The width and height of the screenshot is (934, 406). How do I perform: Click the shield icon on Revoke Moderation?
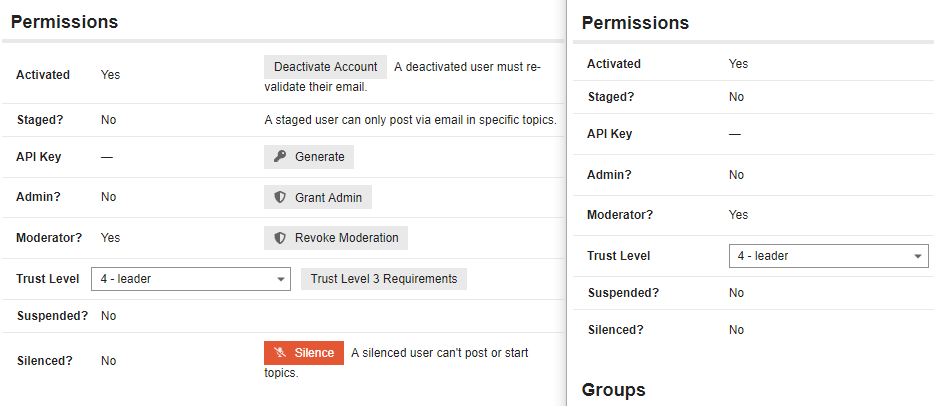tap(280, 238)
